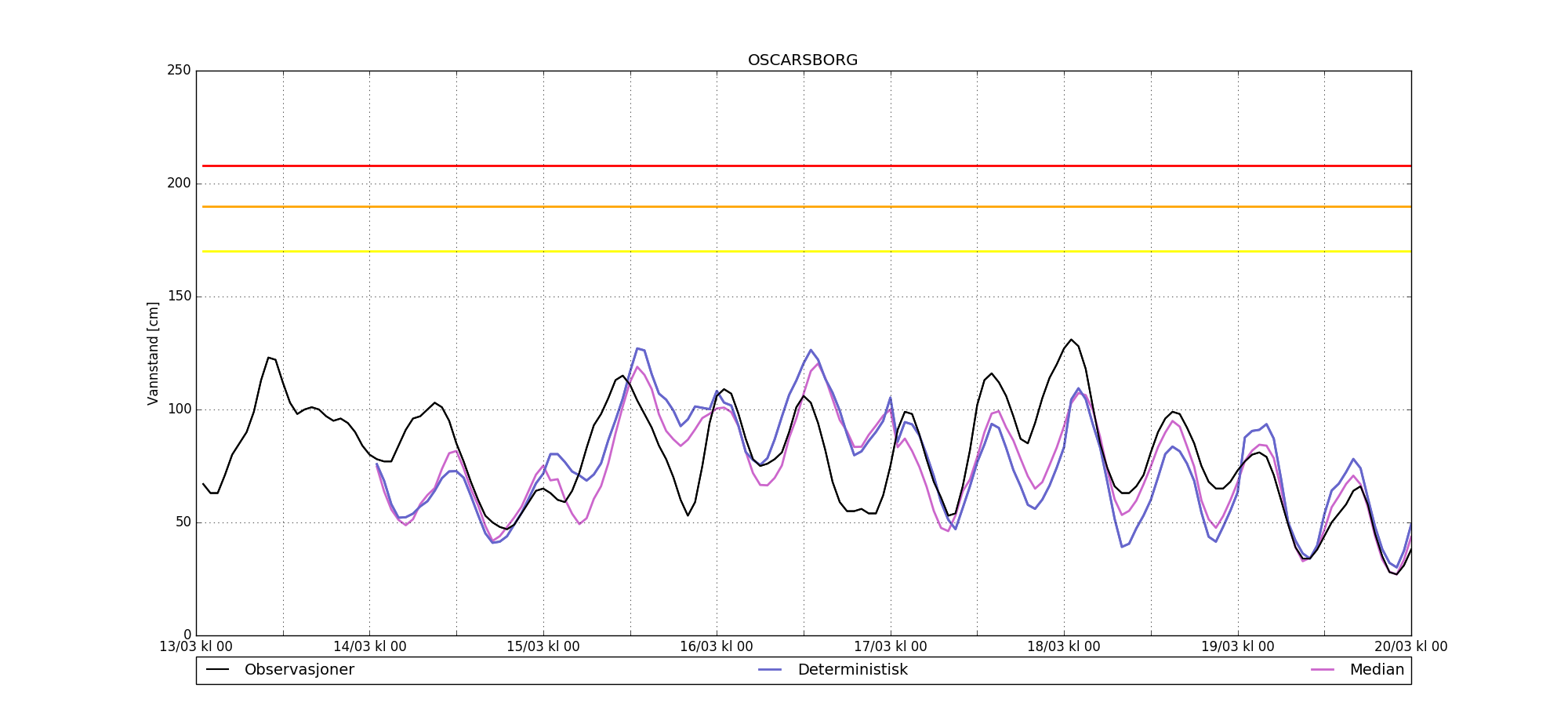Select the Observasjoner legend label
The height and width of the screenshot is (706, 1568).
tap(299, 670)
